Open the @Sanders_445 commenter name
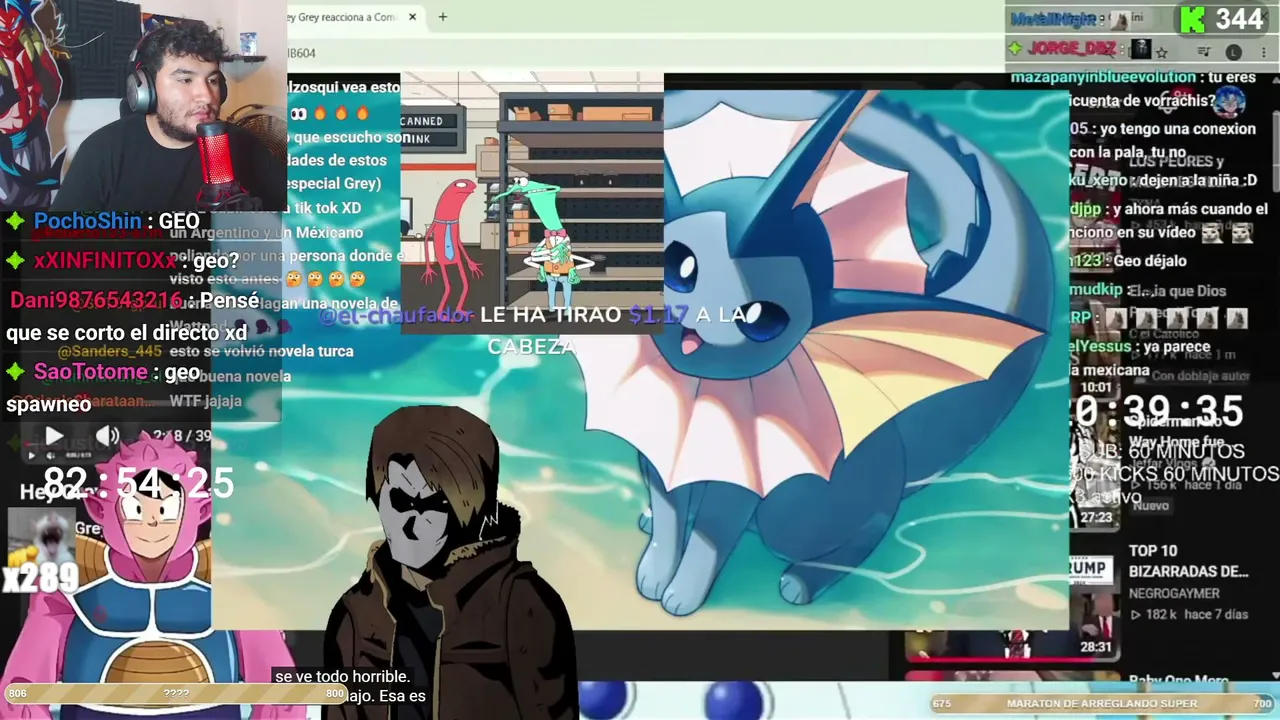Viewport: 1280px width, 720px height. click(x=109, y=351)
